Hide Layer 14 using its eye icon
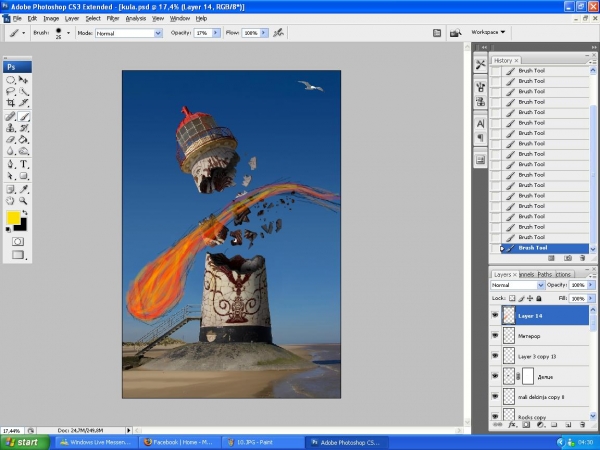 coord(495,315)
